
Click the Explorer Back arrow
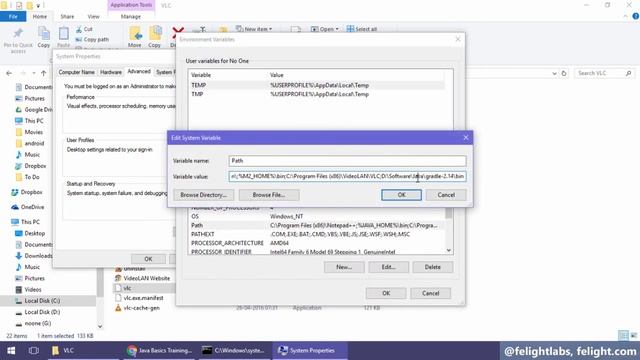9,73
